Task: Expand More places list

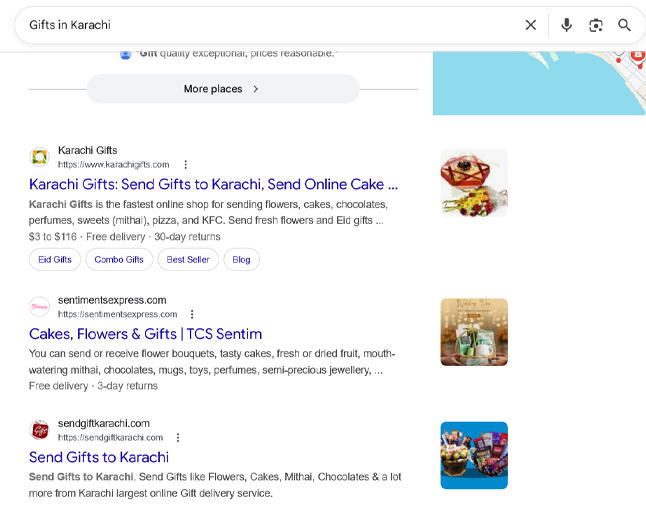Action: pos(222,89)
